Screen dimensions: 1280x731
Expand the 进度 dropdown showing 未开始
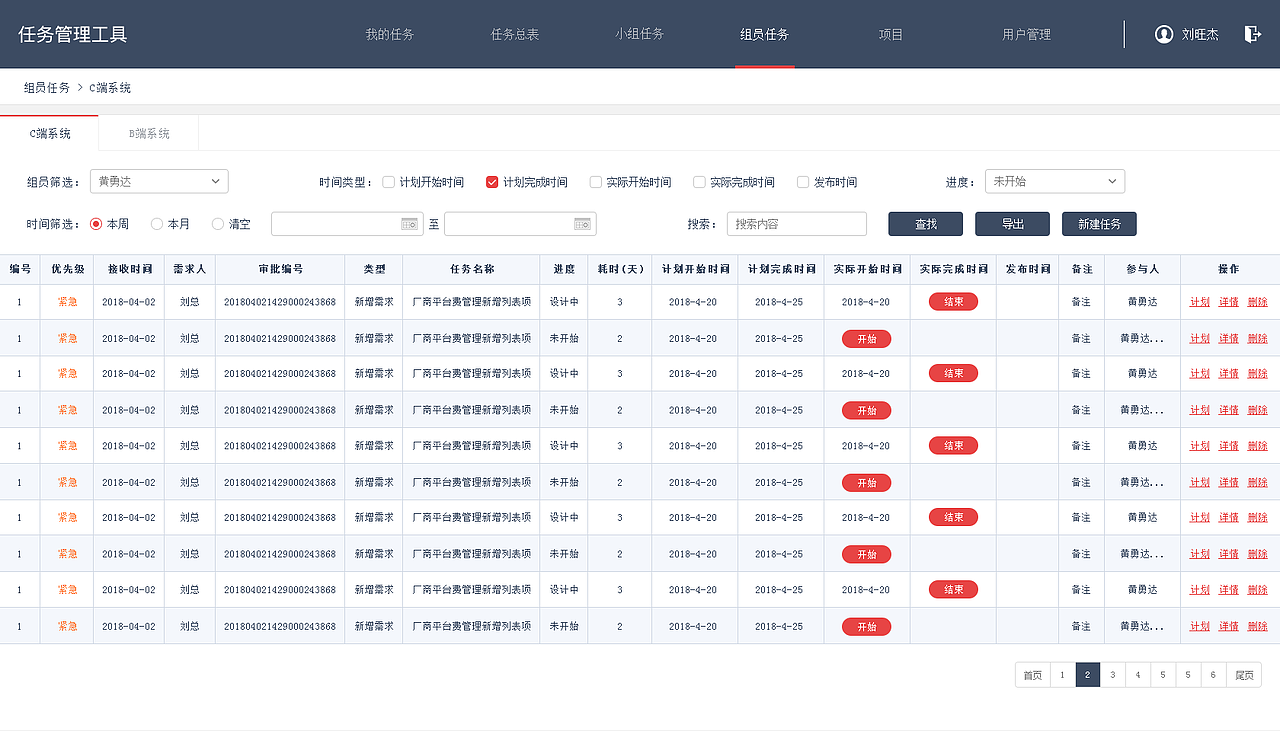pos(1054,181)
